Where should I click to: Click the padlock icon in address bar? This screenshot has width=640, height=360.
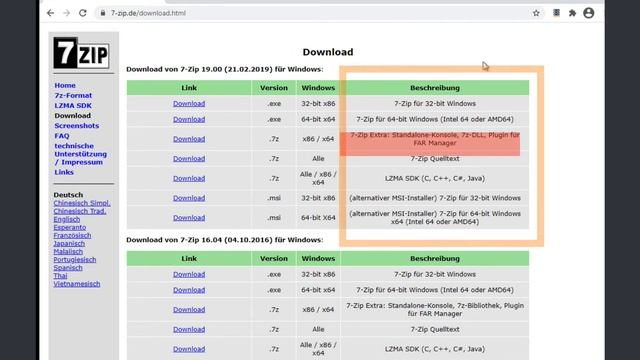point(103,13)
